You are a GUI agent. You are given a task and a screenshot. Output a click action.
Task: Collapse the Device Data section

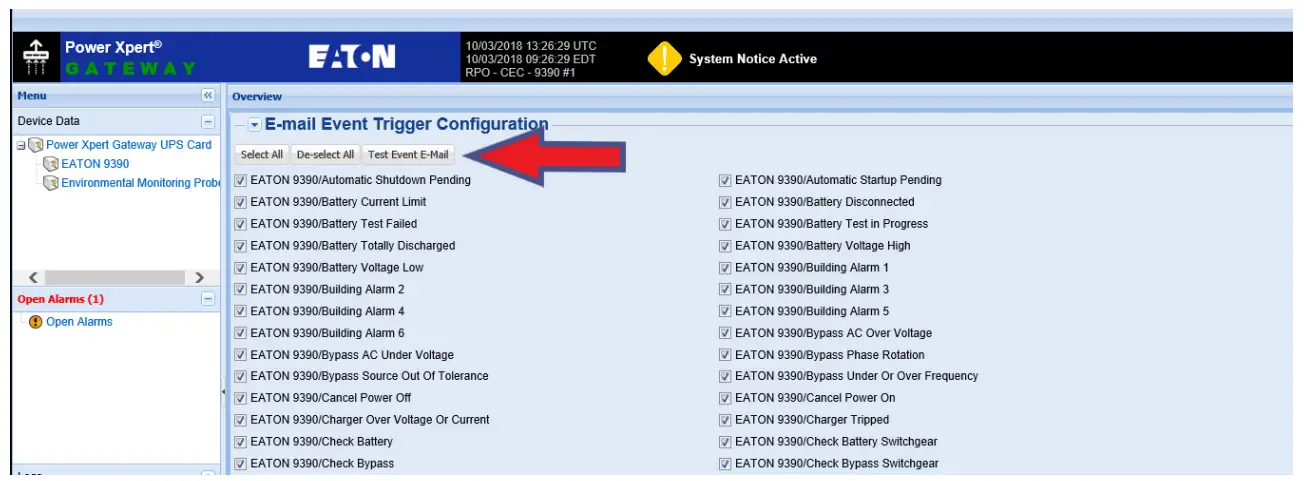tap(208, 121)
